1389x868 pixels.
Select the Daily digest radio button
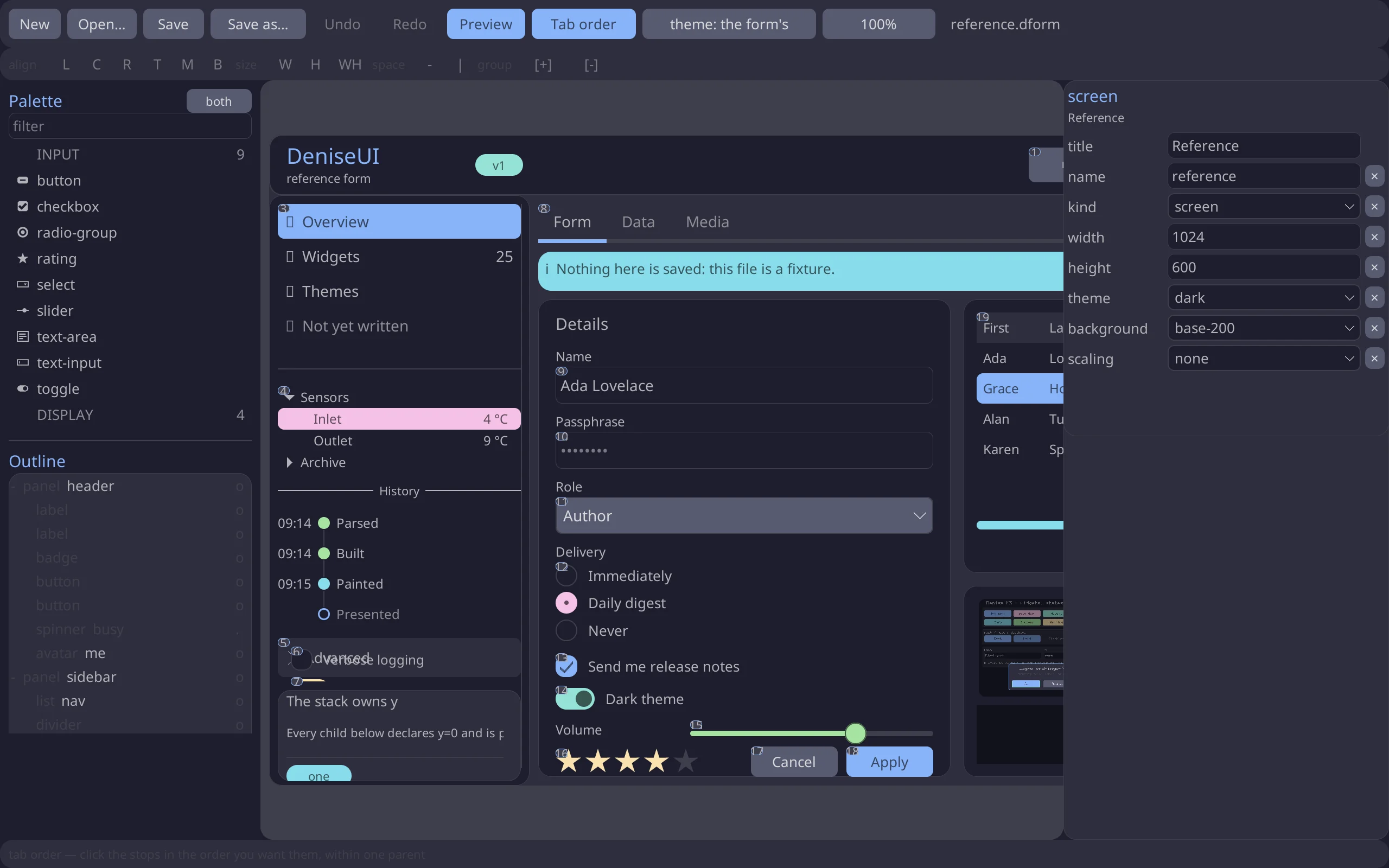566,603
